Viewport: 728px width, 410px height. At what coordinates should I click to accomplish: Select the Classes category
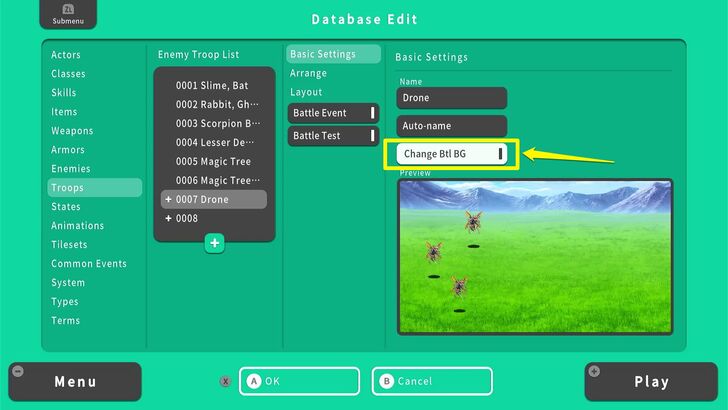point(68,74)
